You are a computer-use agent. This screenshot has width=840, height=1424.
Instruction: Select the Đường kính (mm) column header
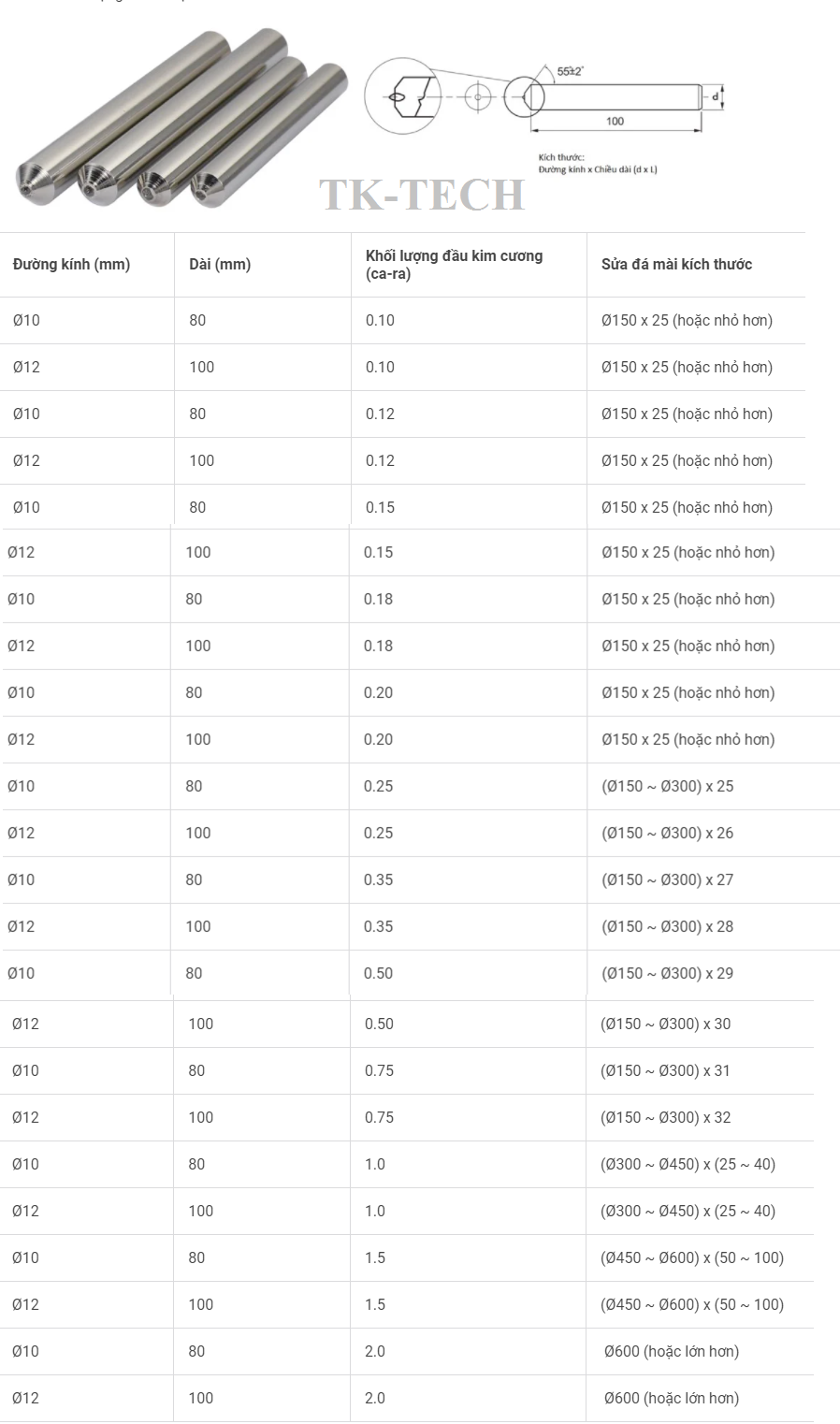[71, 265]
